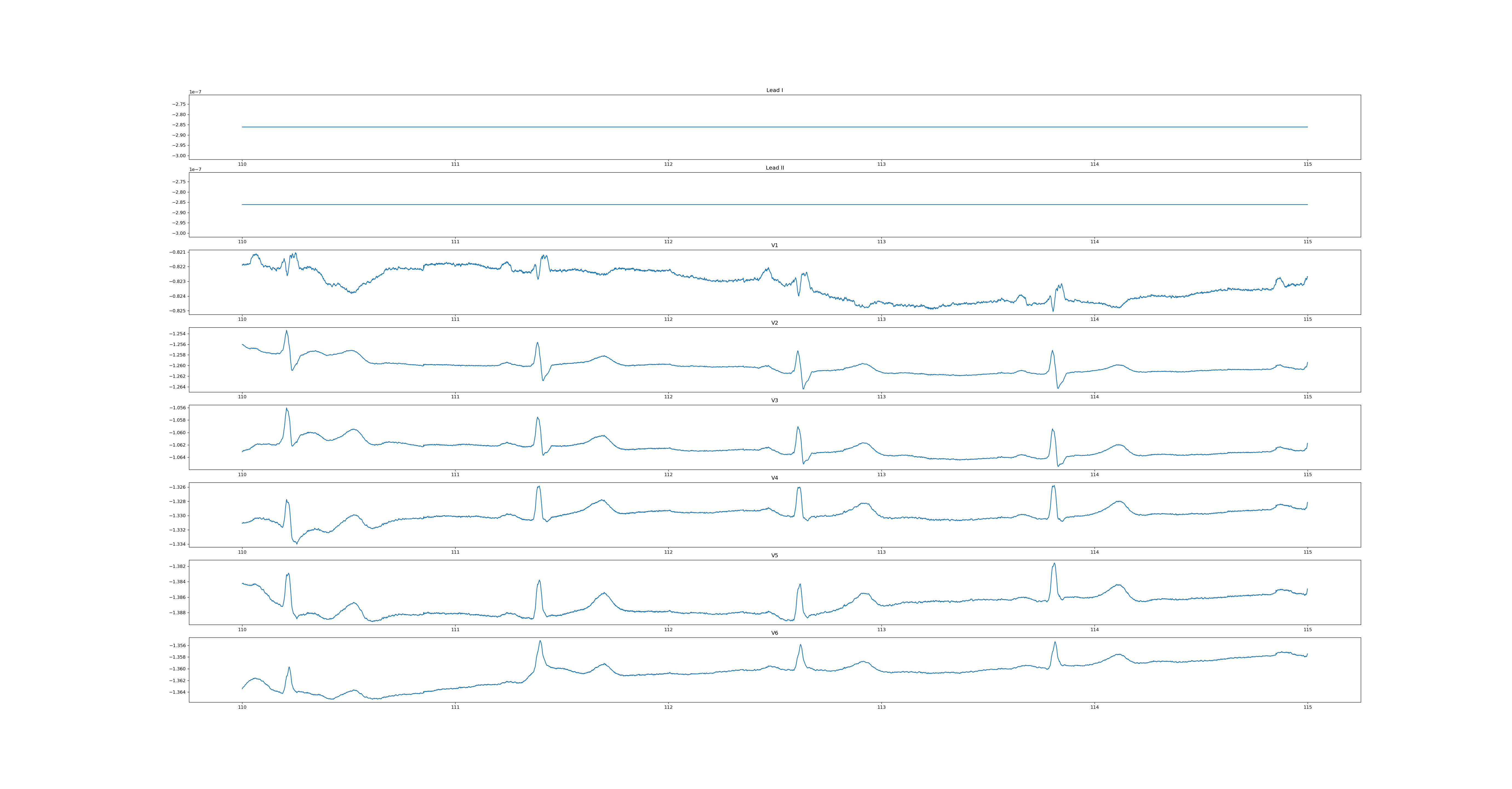1512x789 pixels.
Task: Click the 112 x-axis tick under V4 plot
Action: click(x=668, y=552)
